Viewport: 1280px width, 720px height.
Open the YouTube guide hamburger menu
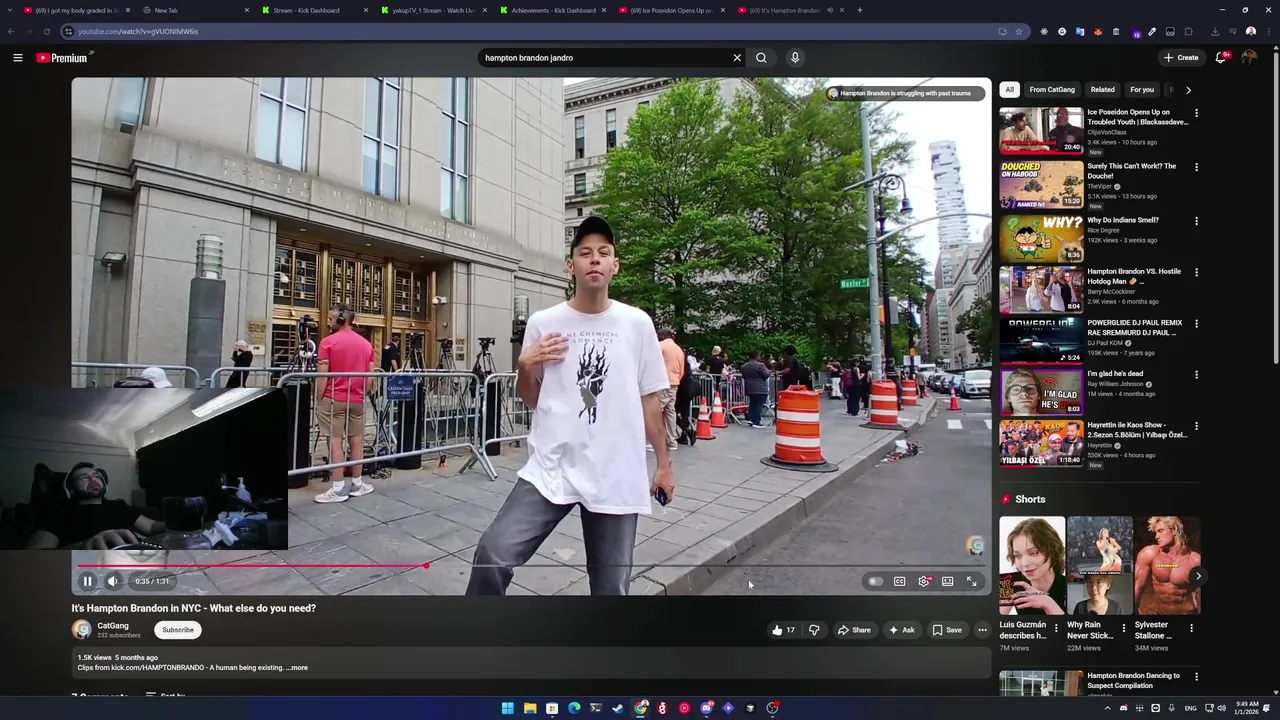click(x=17, y=58)
